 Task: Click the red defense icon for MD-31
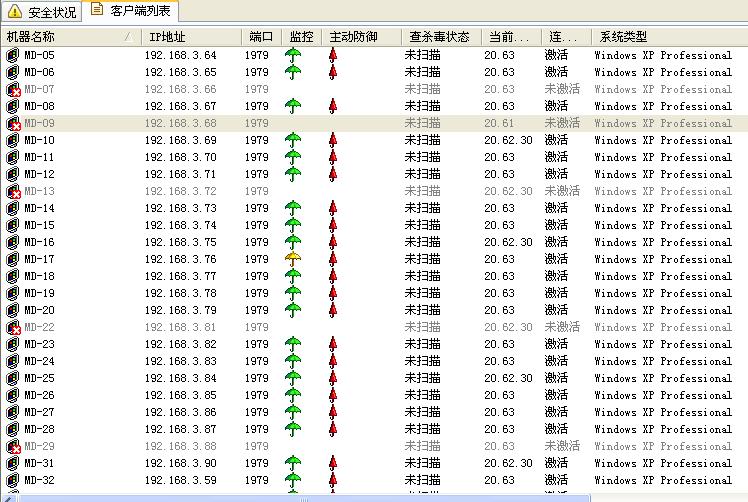click(x=333, y=463)
